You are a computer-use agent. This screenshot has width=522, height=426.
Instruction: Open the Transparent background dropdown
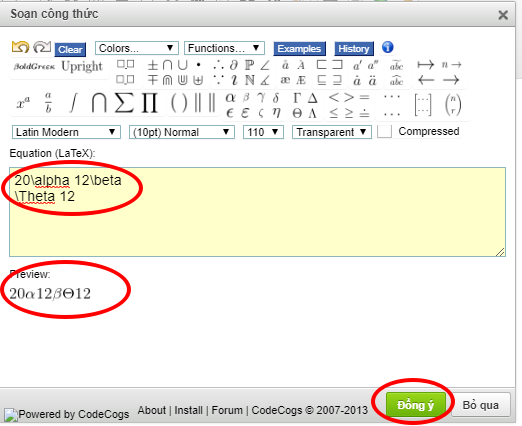(332, 132)
